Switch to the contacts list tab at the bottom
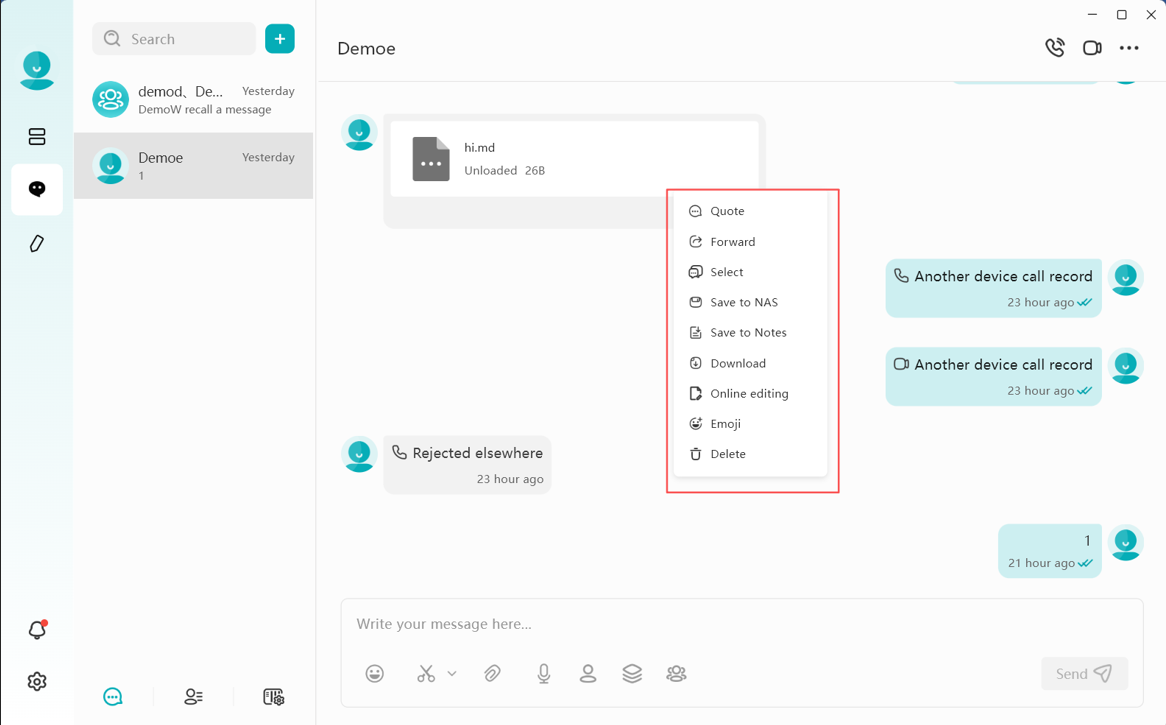This screenshot has height=725, width=1166. [x=193, y=697]
